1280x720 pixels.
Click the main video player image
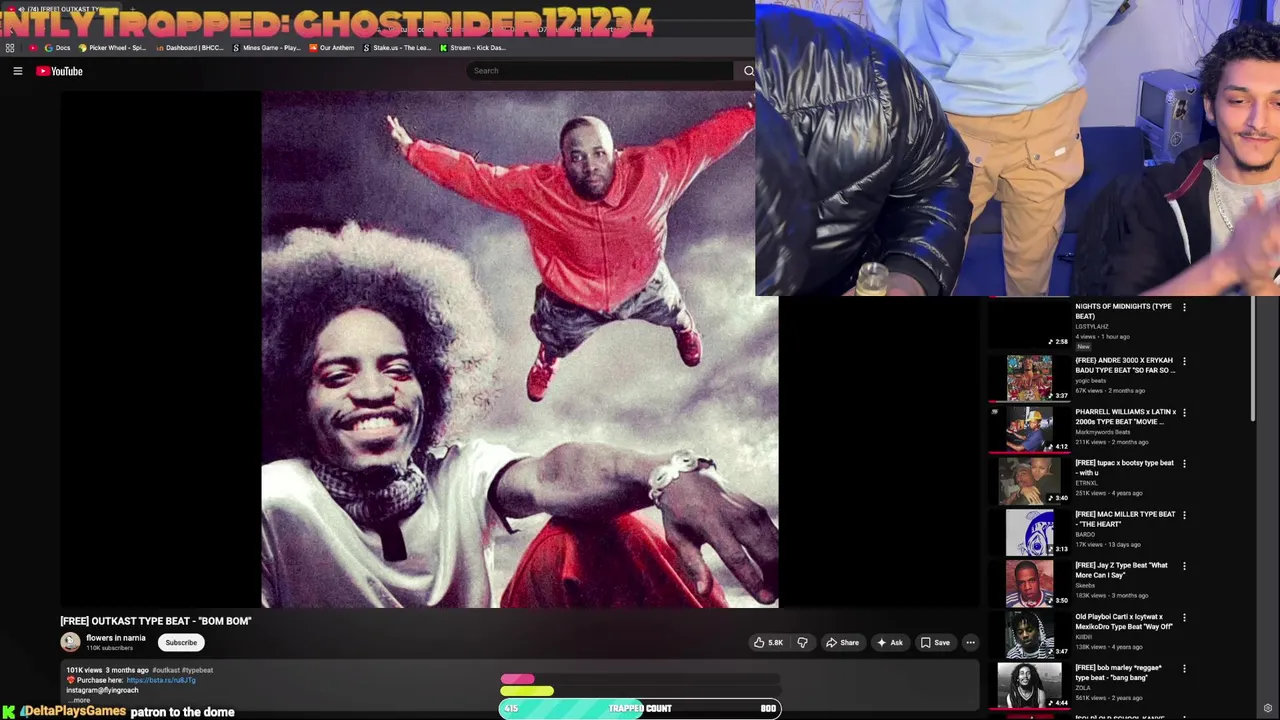pos(520,350)
